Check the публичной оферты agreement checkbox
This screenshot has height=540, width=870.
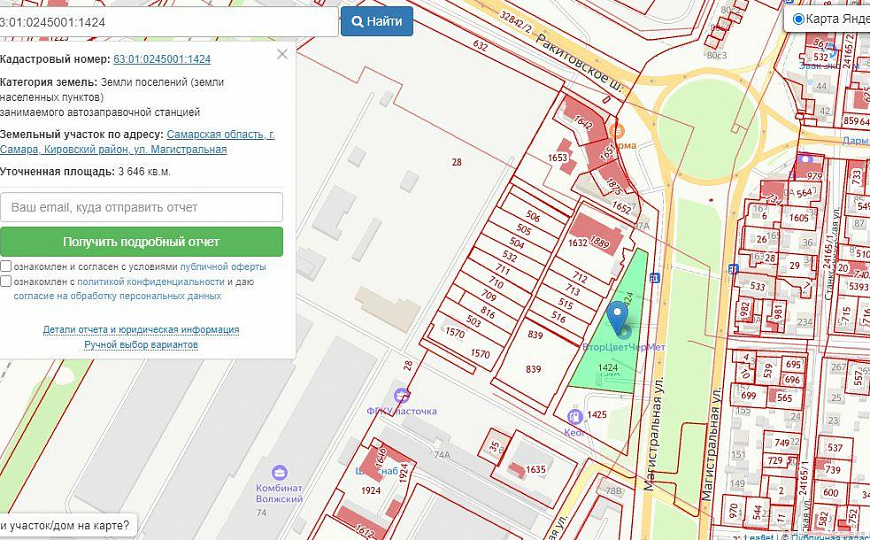tap(6, 267)
